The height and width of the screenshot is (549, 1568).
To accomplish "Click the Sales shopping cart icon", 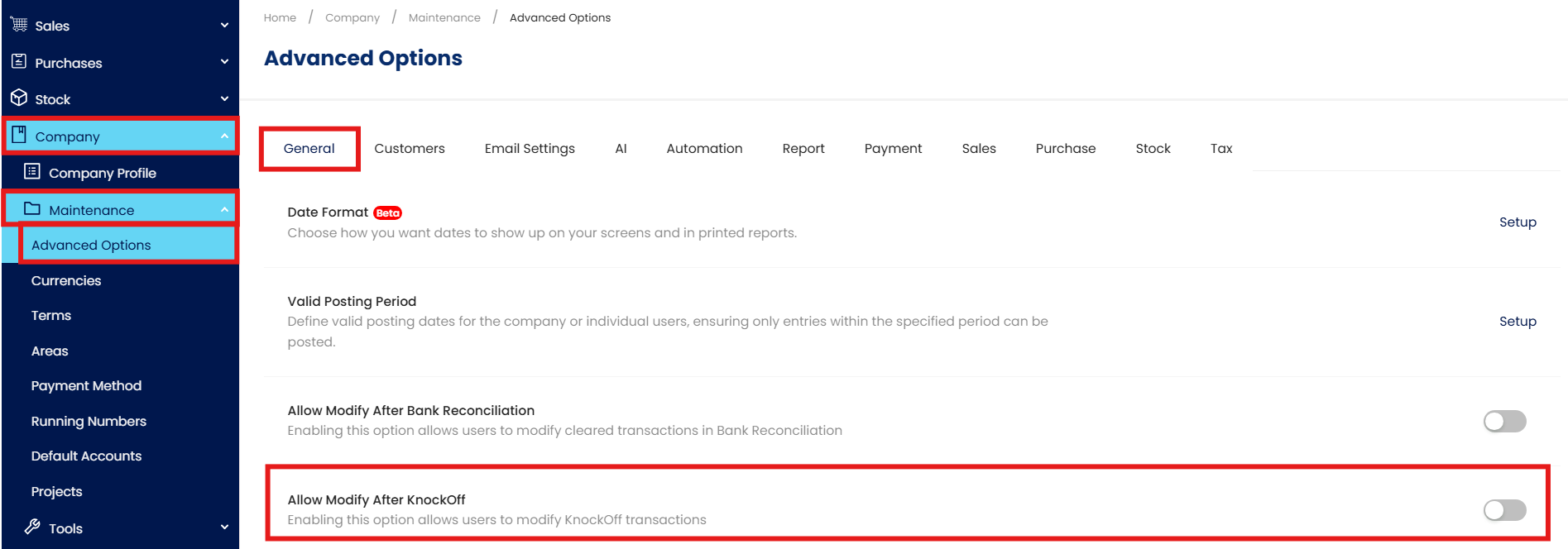I will point(19,25).
